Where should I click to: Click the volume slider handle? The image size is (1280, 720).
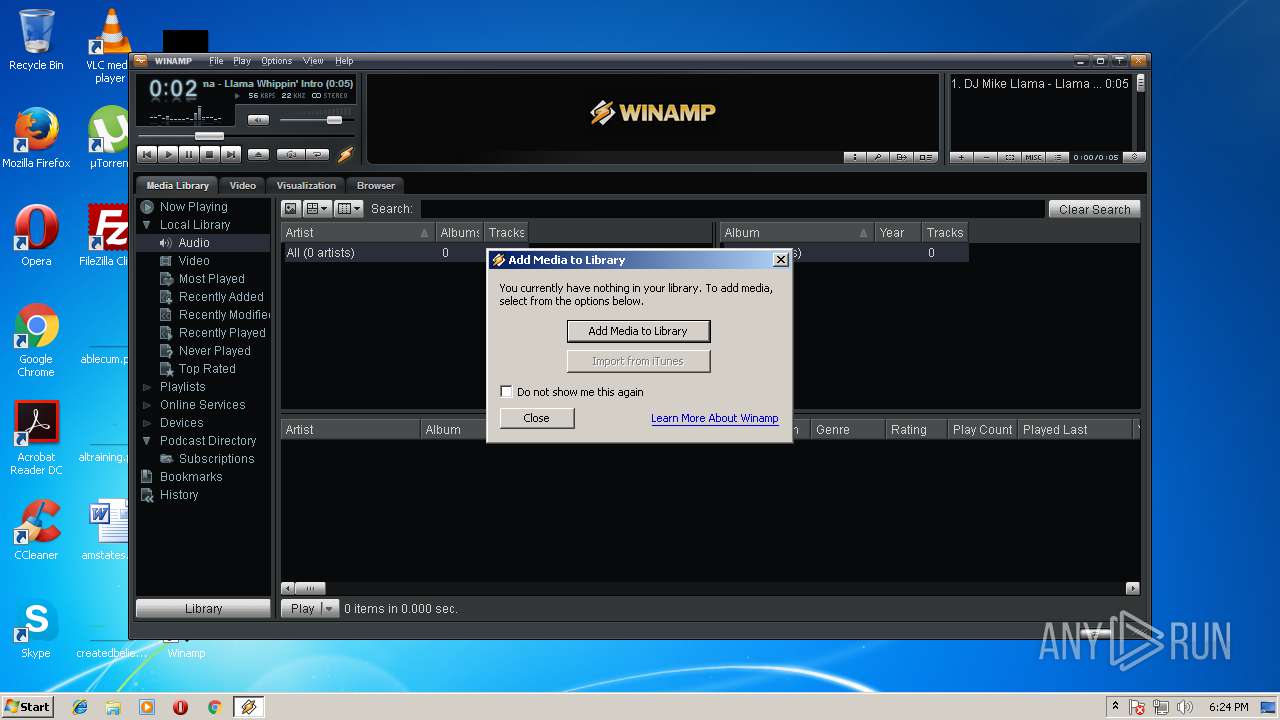[334, 120]
